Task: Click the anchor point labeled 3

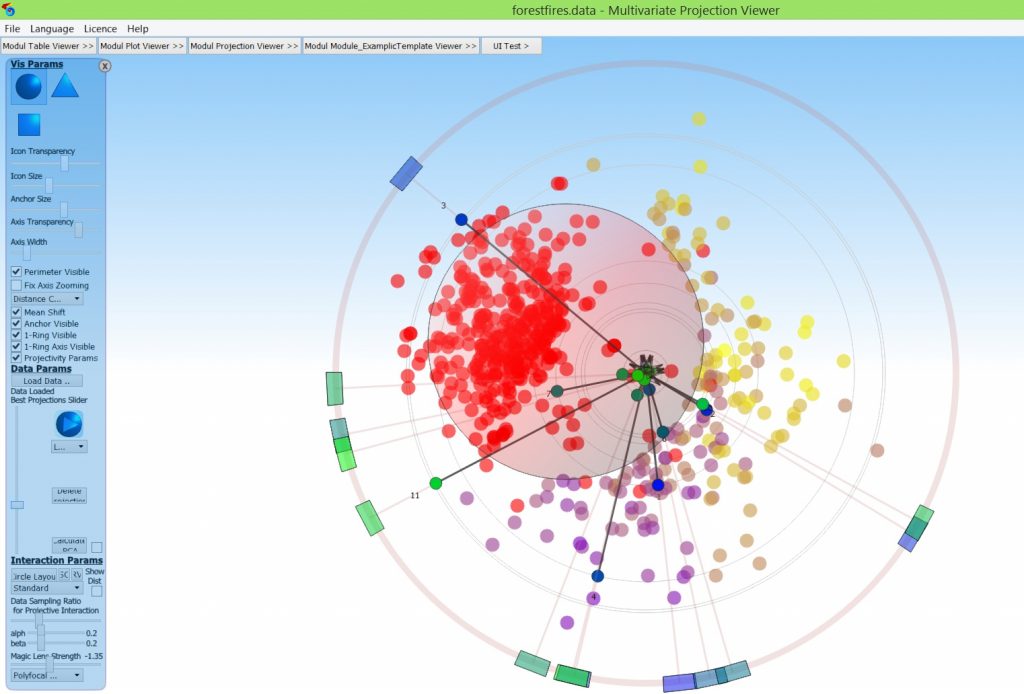Action: tap(461, 219)
